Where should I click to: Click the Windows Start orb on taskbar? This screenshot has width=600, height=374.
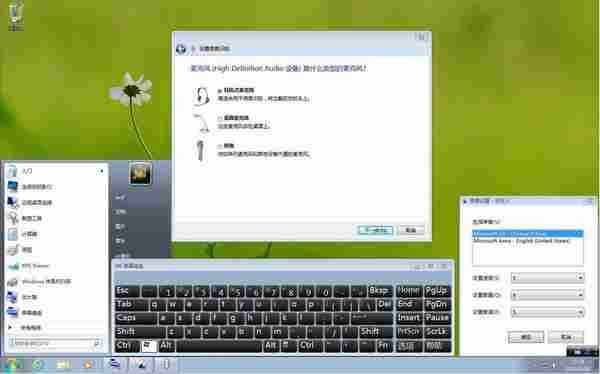click(x=11, y=365)
